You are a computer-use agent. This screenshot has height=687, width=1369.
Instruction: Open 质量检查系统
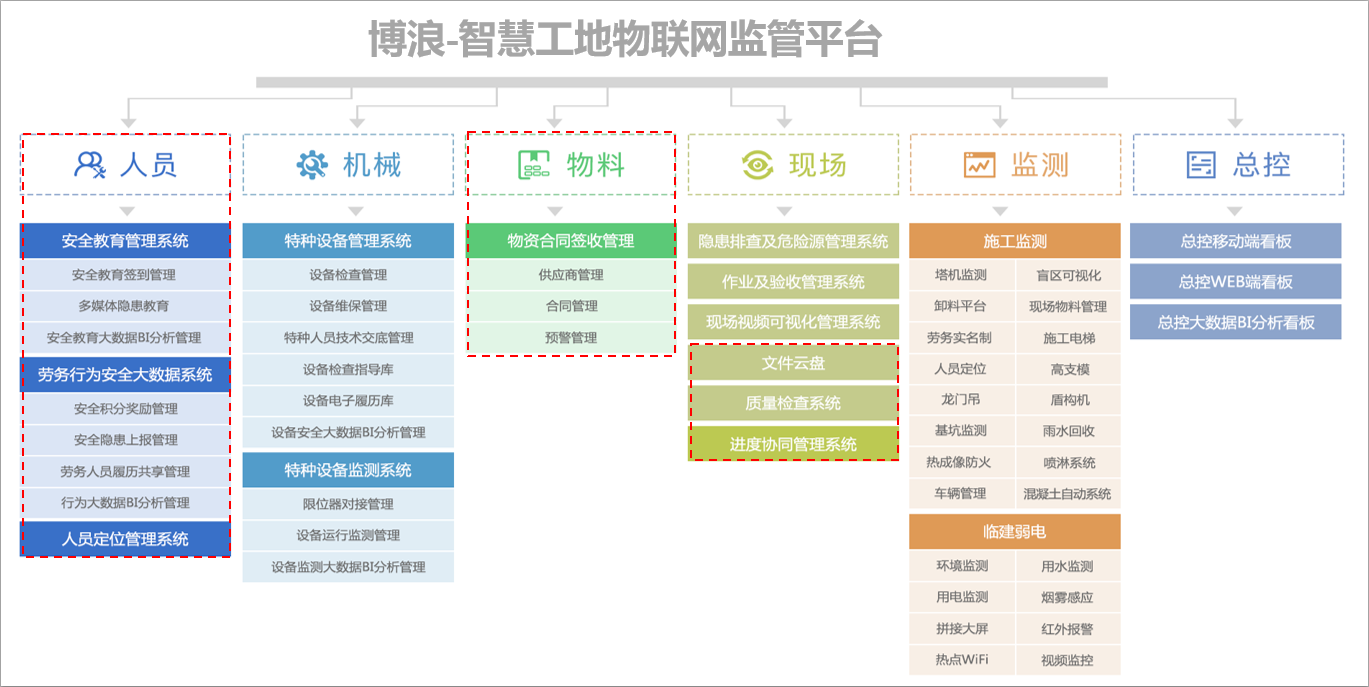click(793, 404)
